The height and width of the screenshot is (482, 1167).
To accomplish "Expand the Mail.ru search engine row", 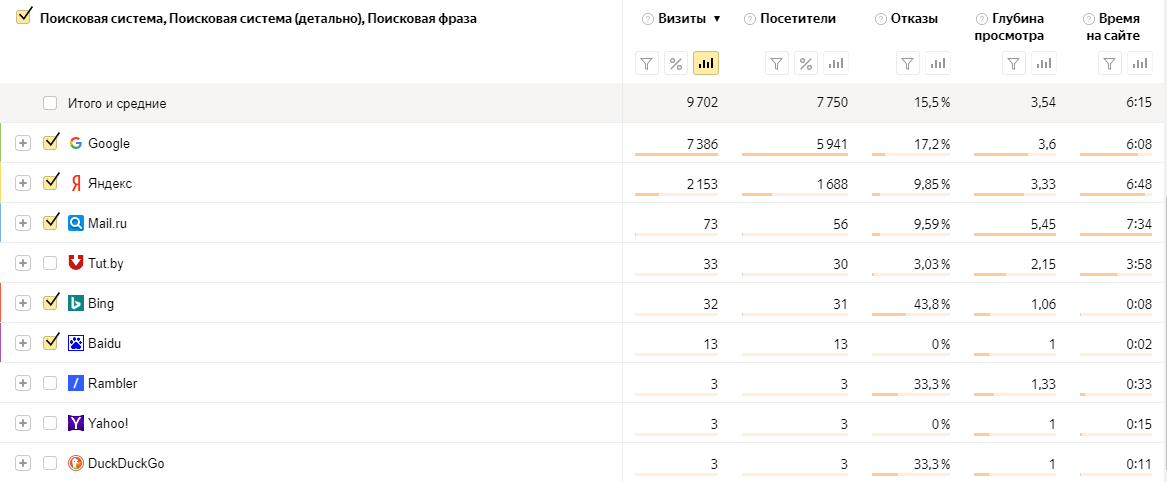I will click(x=23, y=223).
